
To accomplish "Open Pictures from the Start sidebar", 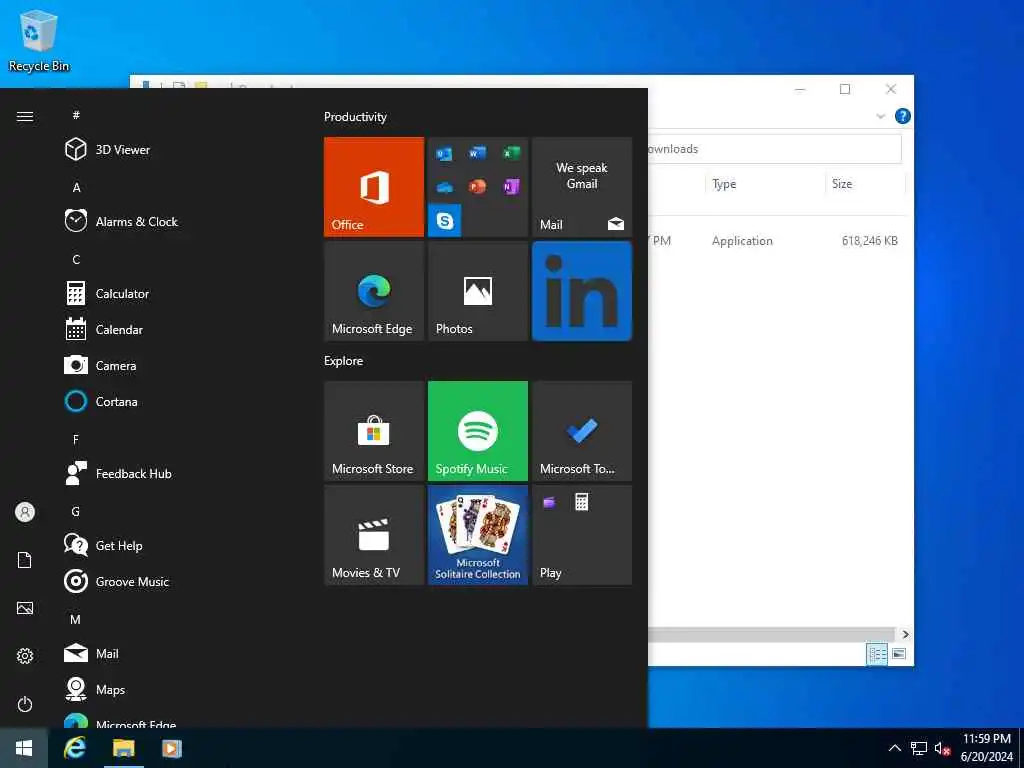I will coord(25,608).
